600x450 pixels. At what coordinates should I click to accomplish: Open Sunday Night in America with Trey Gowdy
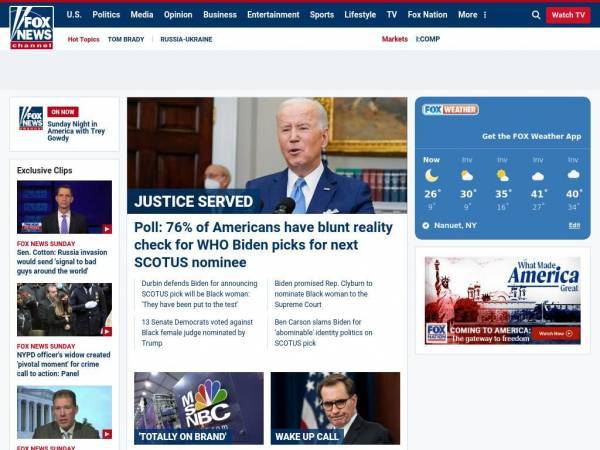(x=76, y=131)
